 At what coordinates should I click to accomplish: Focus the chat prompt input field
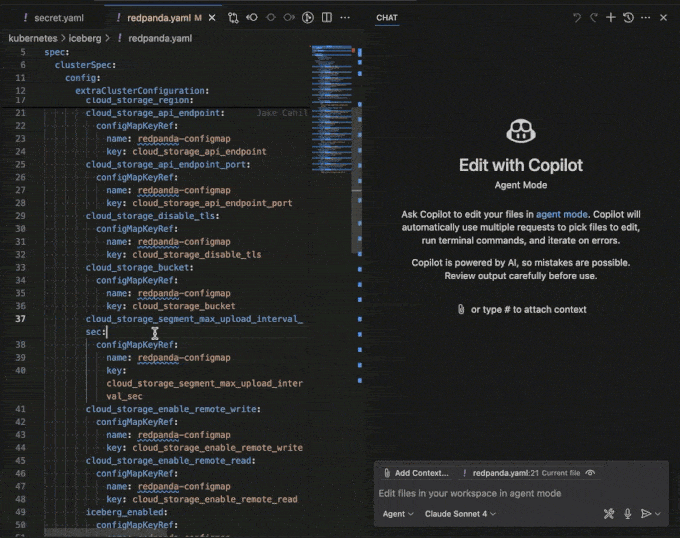pyautogui.click(x=521, y=493)
